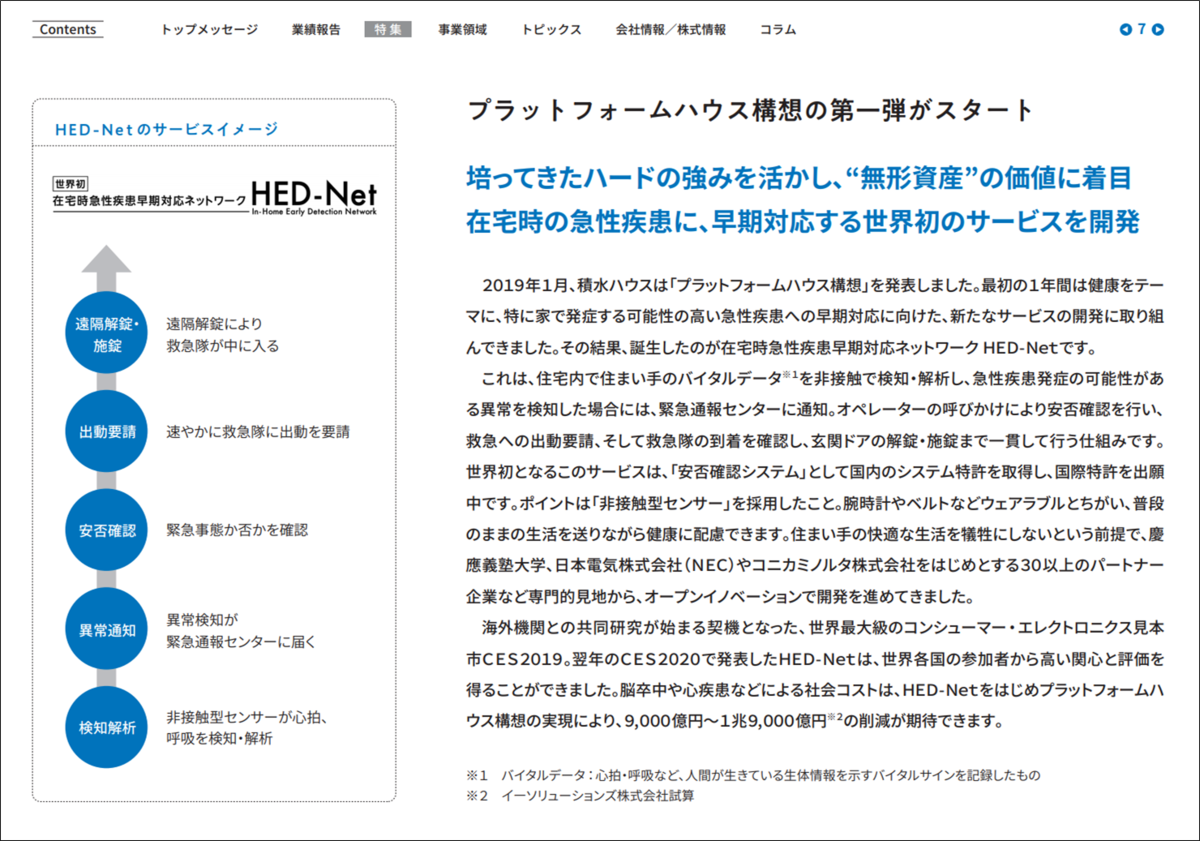
Task: Click the blue headline 在宅時の急性疾患に
Action: [x=803, y=221]
